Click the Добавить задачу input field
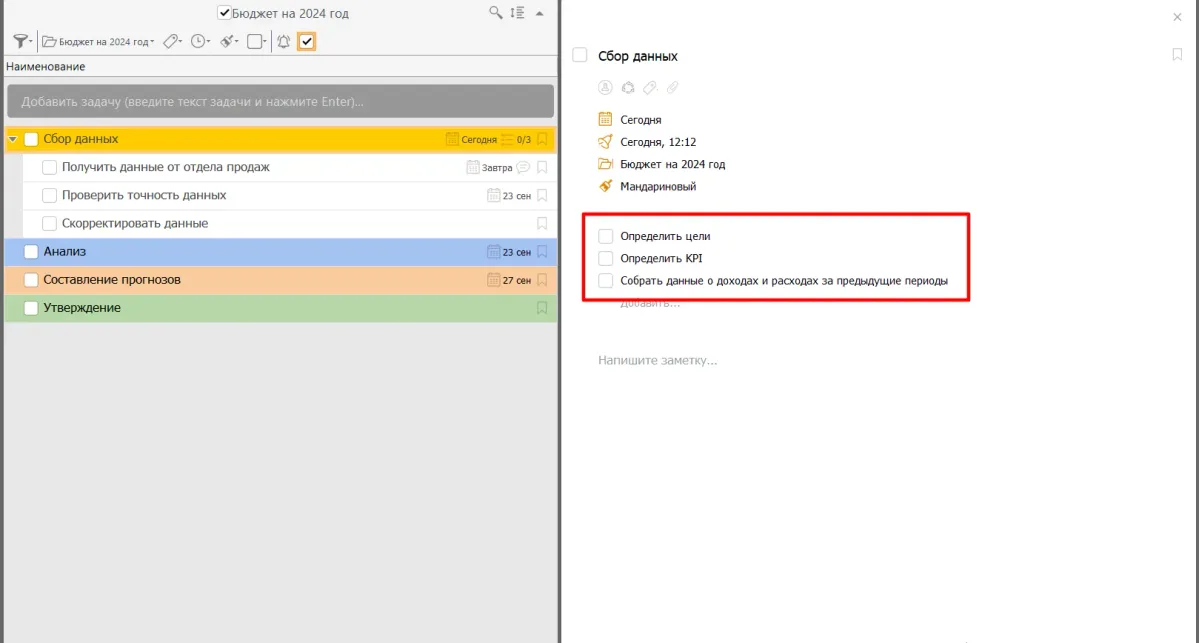 pos(280,102)
